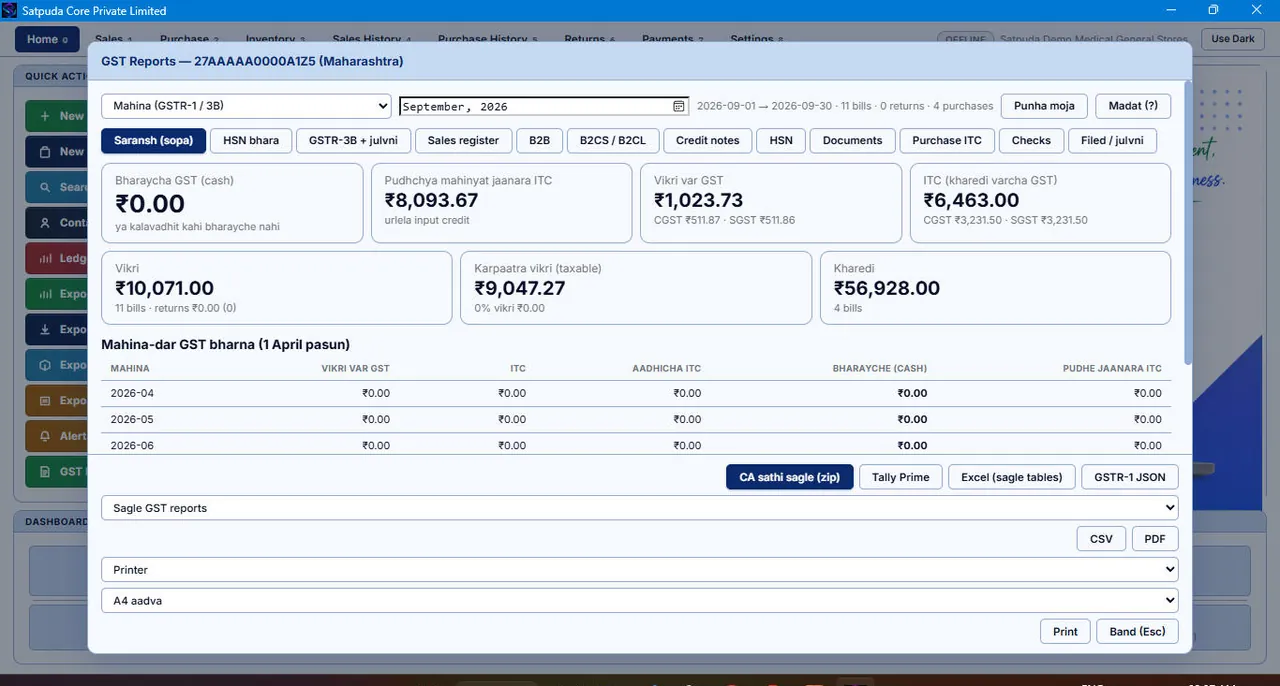Click the Print button
Viewport: 1280px width, 686px height.
1066,632
